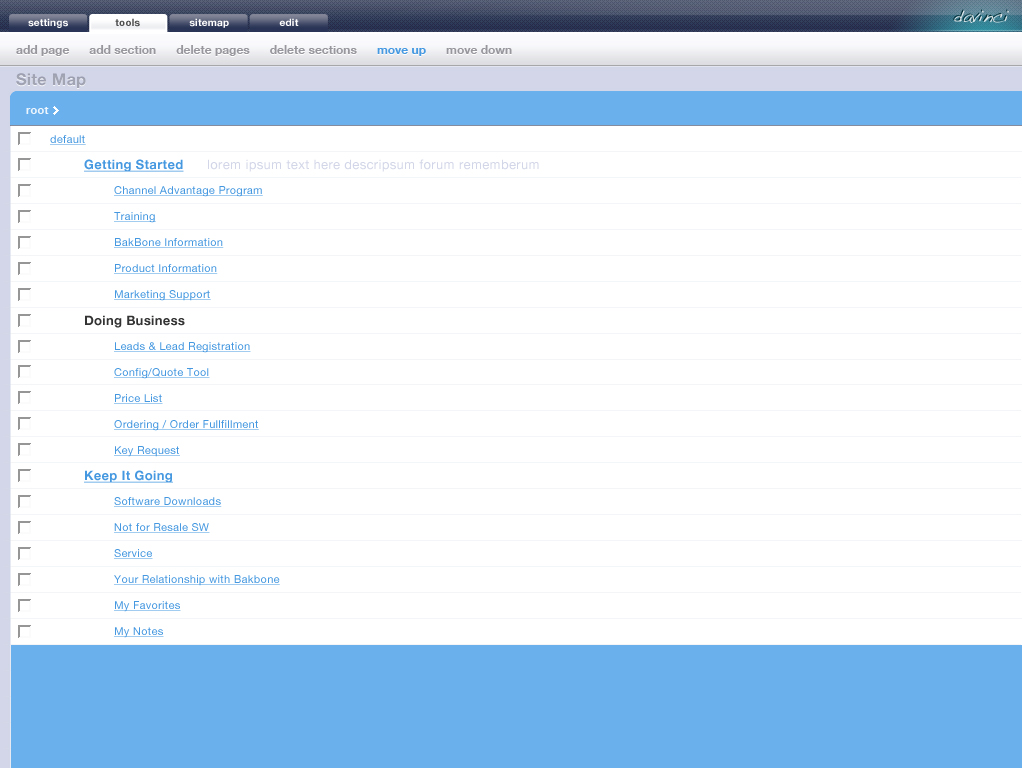Open BakBone Information page
Image resolution: width=1022 pixels, height=768 pixels.
pyautogui.click(x=168, y=243)
